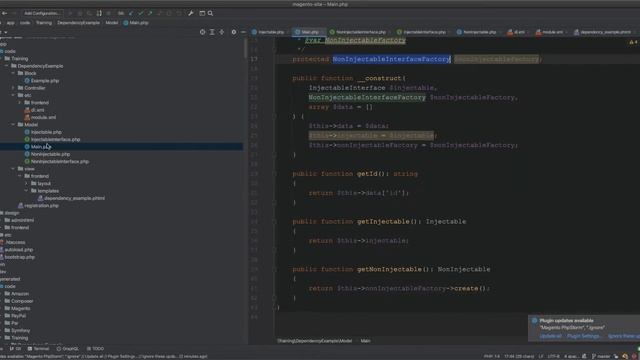Collapse the Model folder in tree
640x360 pixels.
[x=13, y=124]
